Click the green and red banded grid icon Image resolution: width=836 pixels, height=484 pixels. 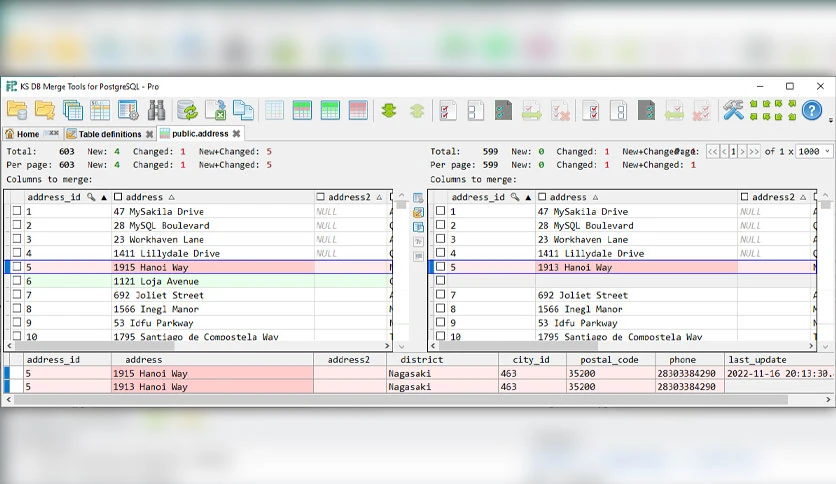302,110
